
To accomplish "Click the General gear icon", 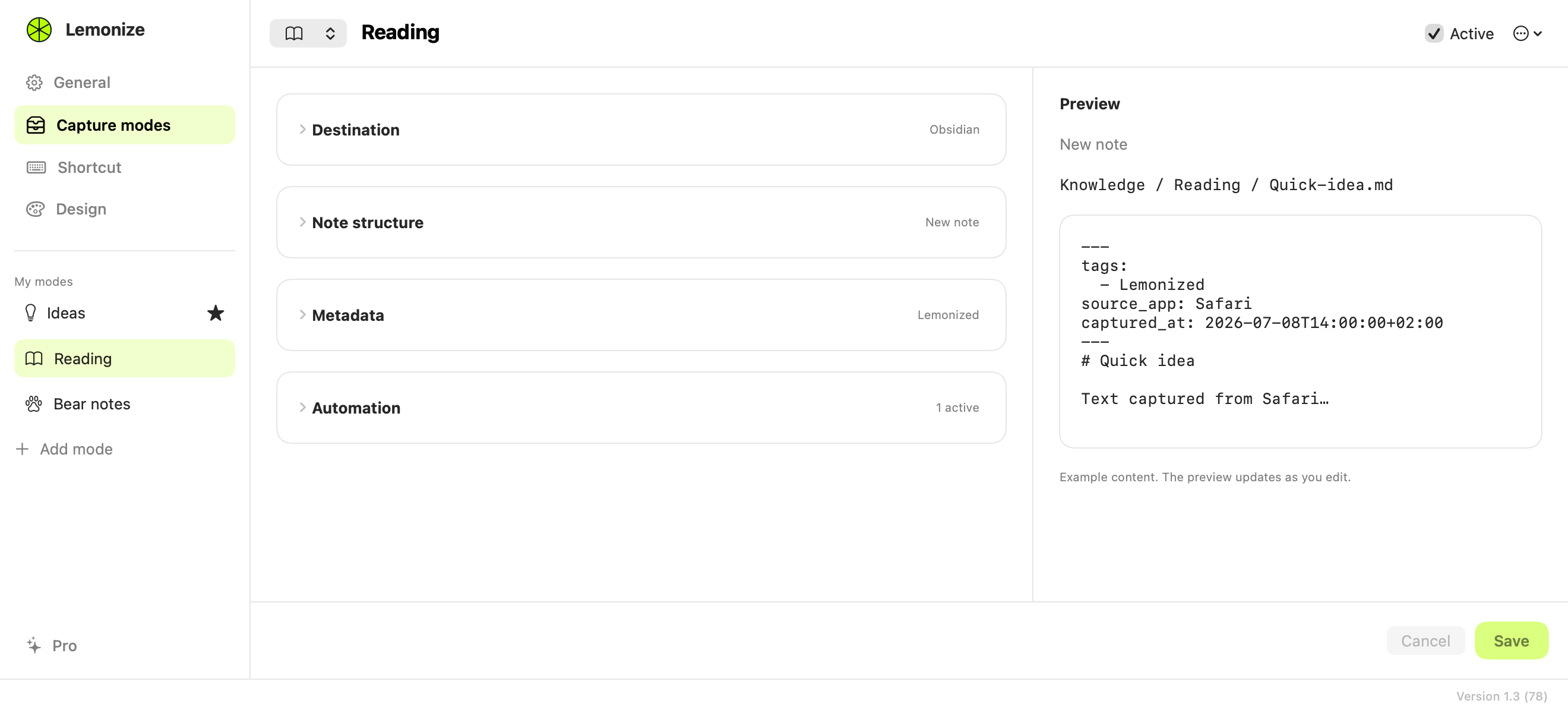I will pyautogui.click(x=34, y=83).
